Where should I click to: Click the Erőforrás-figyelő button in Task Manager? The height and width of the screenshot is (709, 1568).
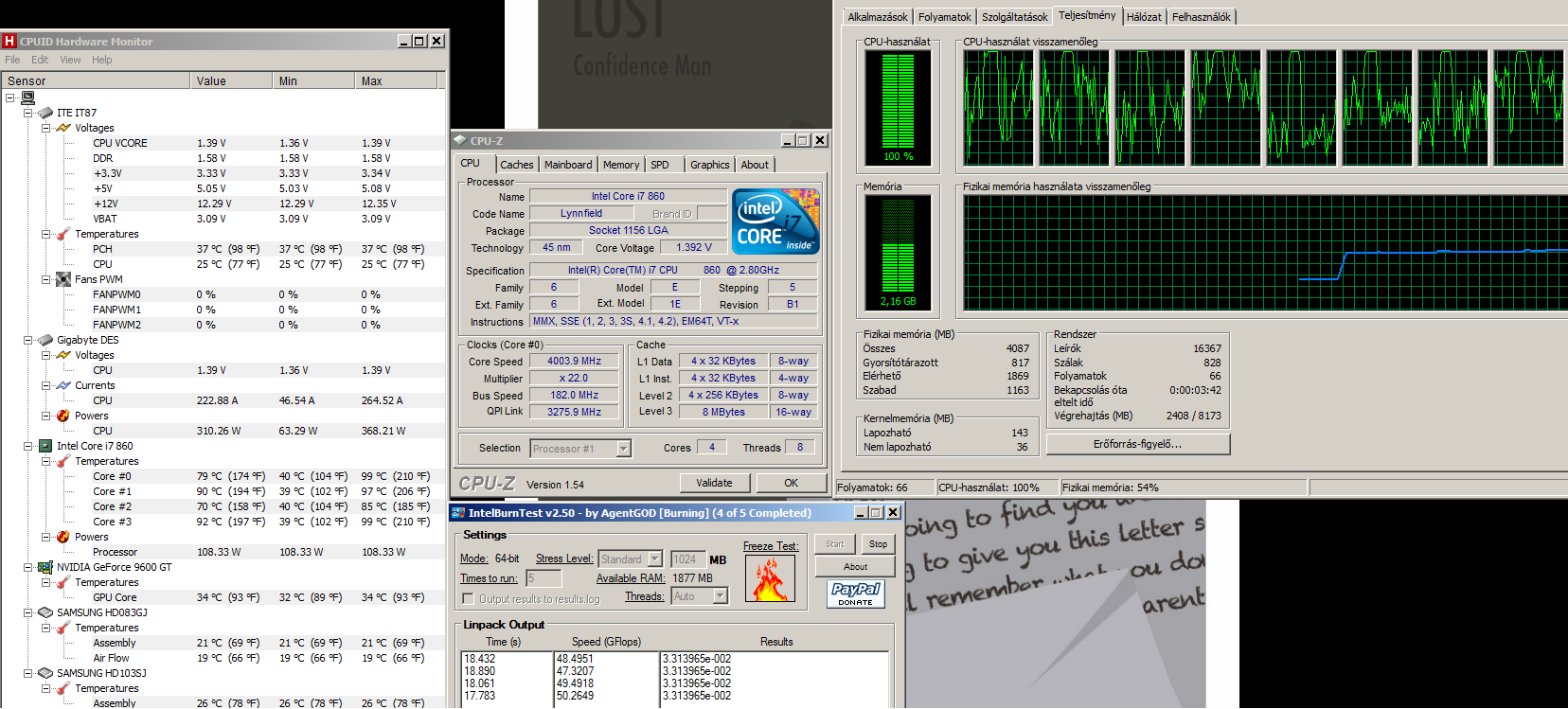(x=1138, y=444)
